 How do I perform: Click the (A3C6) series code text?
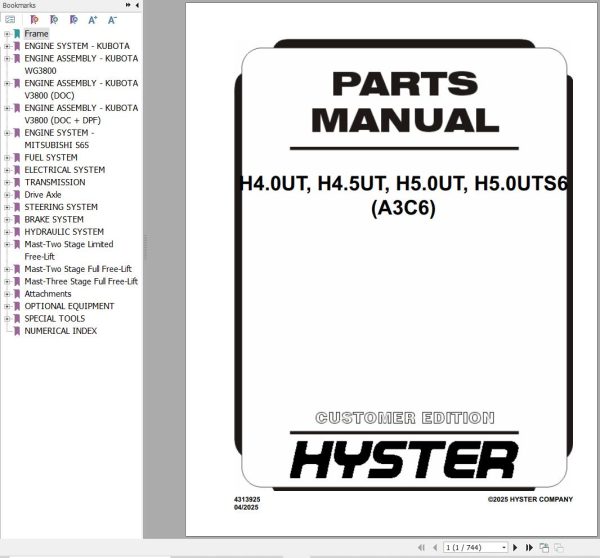click(x=403, y=208)
